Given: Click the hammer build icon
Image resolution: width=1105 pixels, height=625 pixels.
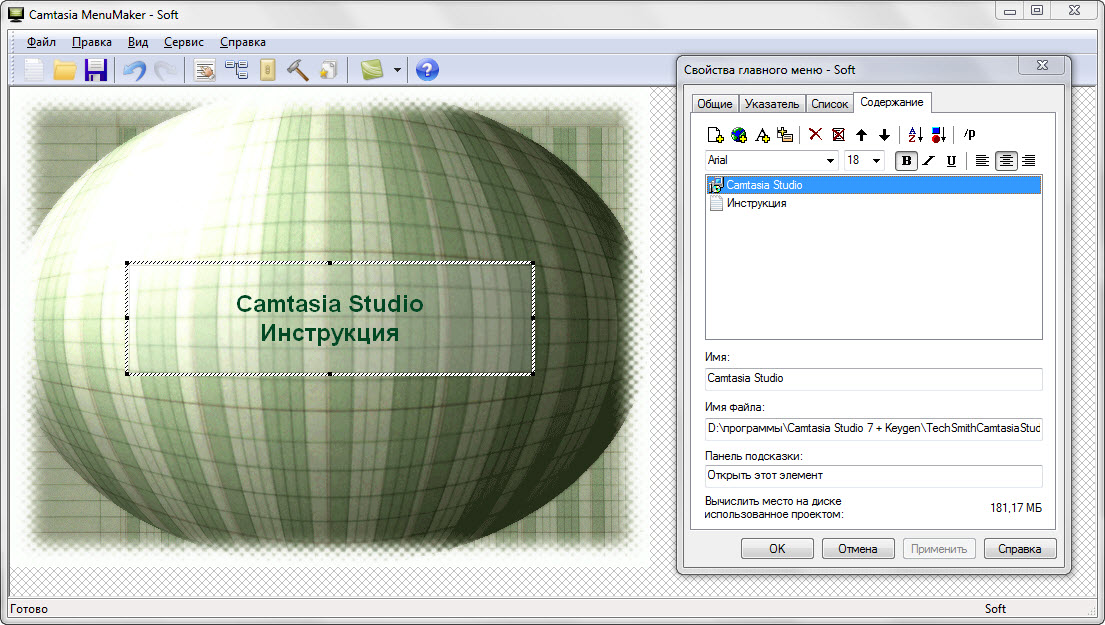Looking at the screenshot, I should [x=297, y=70].
